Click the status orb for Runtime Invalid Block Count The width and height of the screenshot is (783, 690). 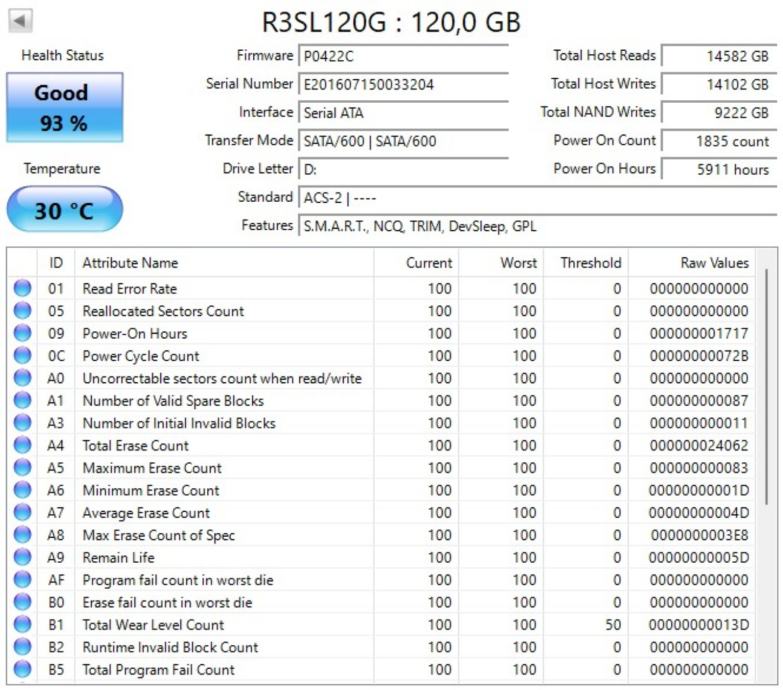point(22,647)
